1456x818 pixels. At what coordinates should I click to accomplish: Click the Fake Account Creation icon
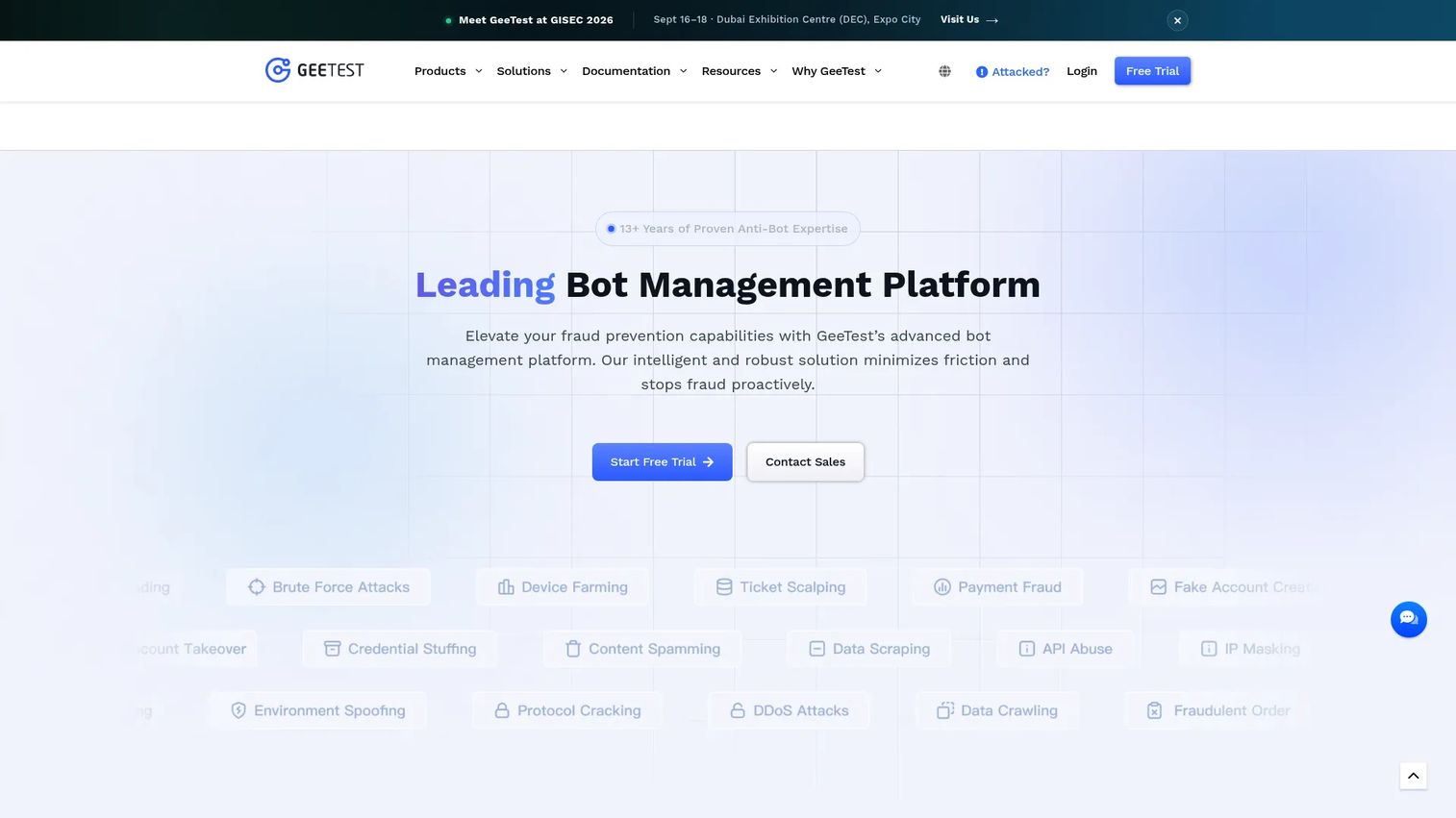1159,587
